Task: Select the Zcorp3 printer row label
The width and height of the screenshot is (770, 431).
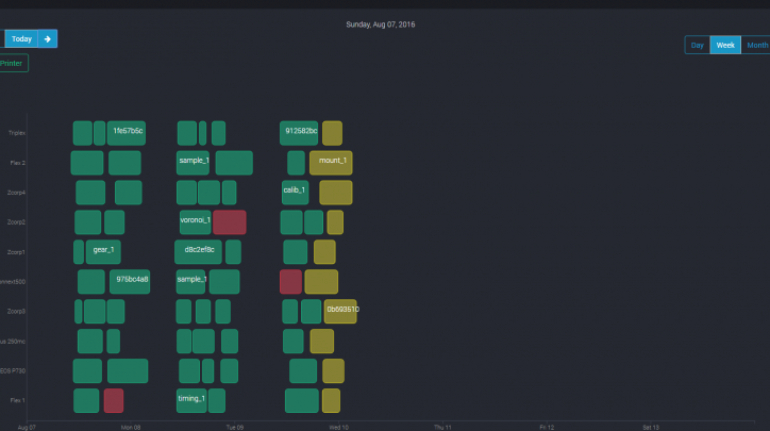Action: (16, 311)
